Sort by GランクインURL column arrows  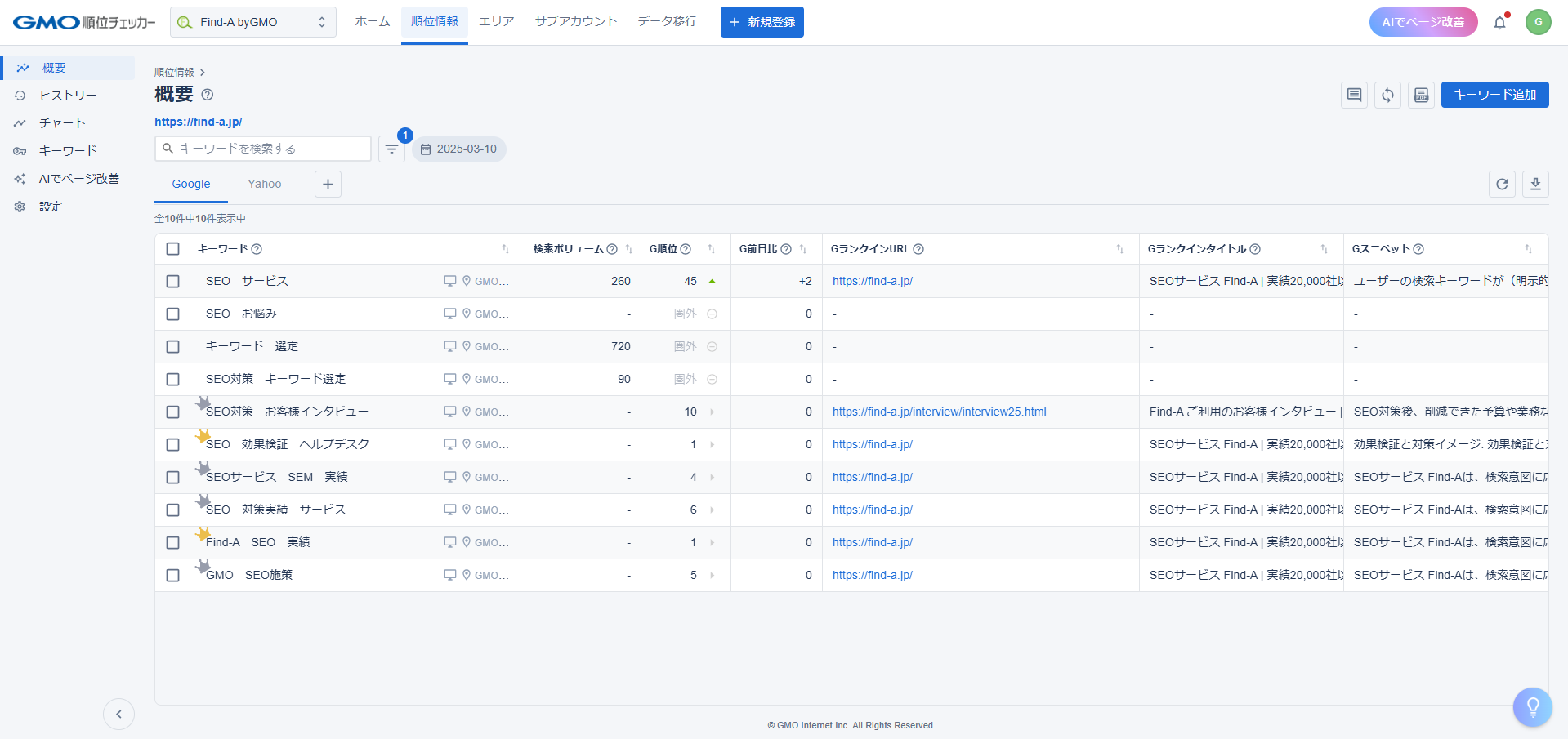pyautogui.click(x=1119, y=249)
